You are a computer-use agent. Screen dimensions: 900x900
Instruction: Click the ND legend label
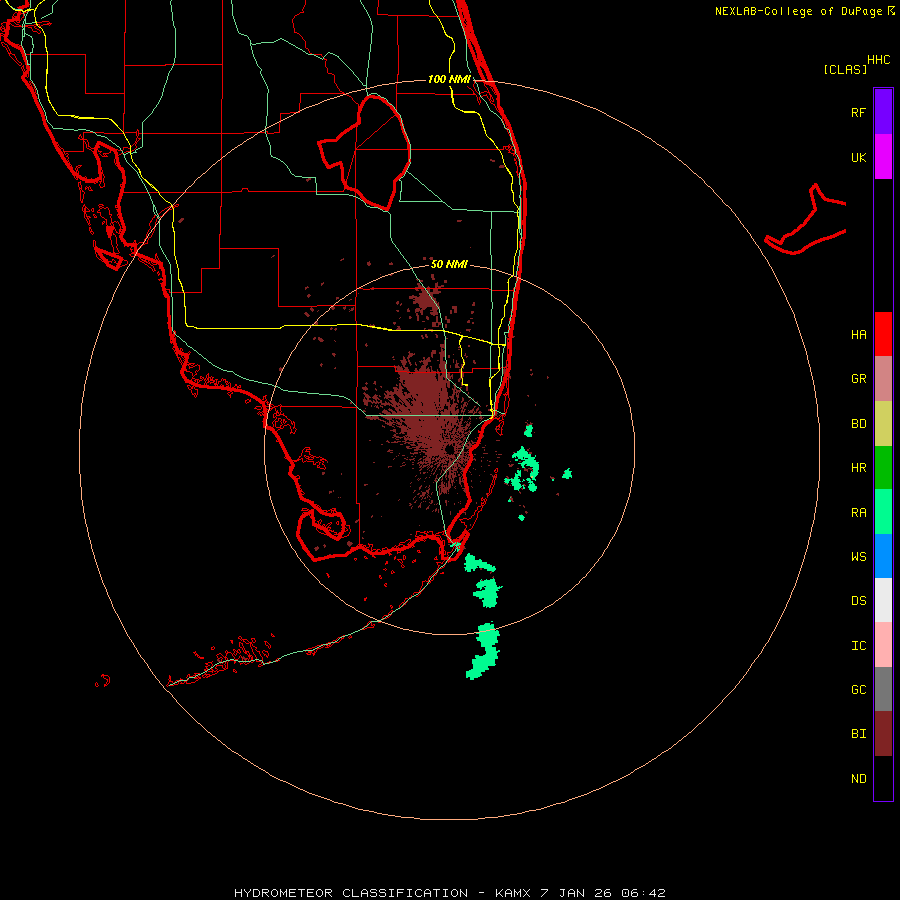pos(859,778)
